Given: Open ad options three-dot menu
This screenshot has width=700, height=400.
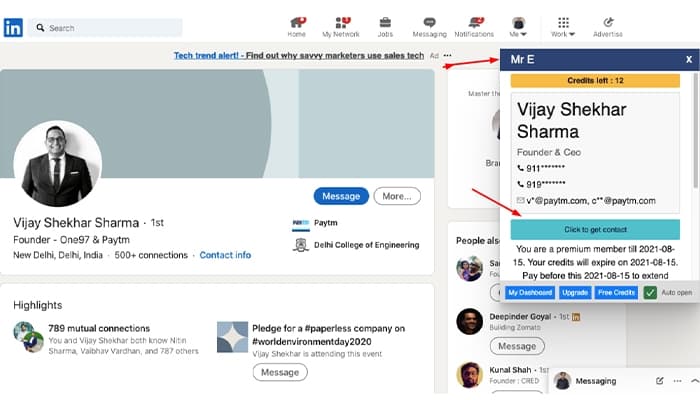Looking at the screenshot, I should pos(447,55).
